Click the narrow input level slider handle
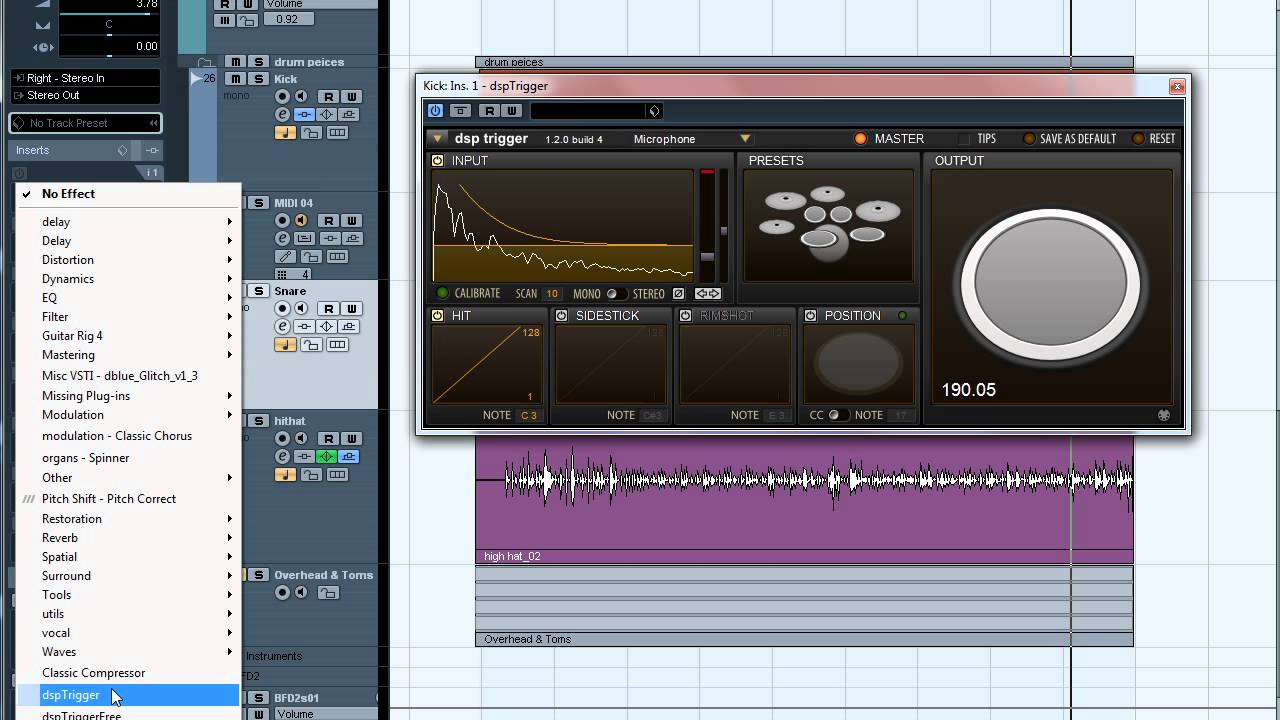 [x=723, y=231]
